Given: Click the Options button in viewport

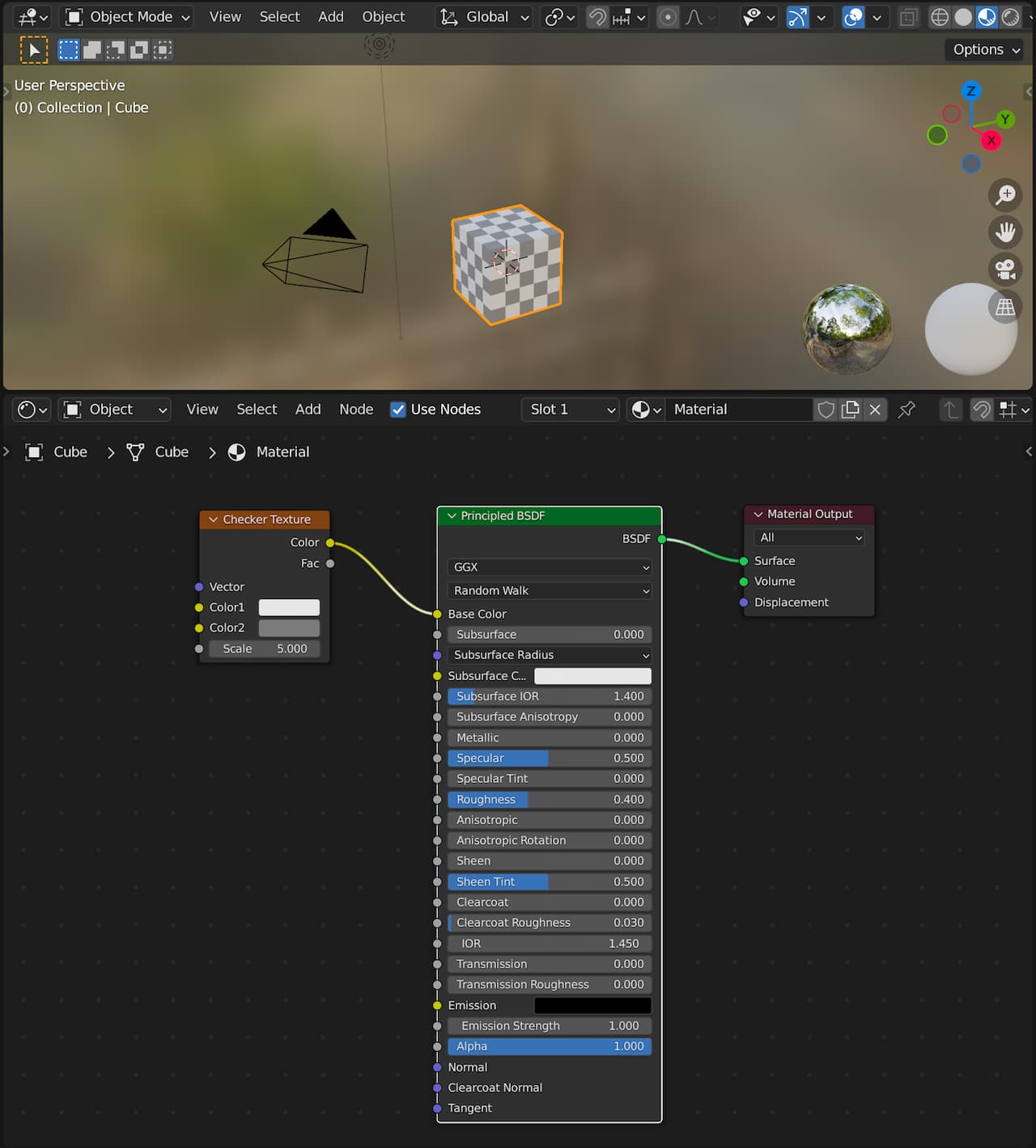Looking at the screenshot, I should pos(985,49).
